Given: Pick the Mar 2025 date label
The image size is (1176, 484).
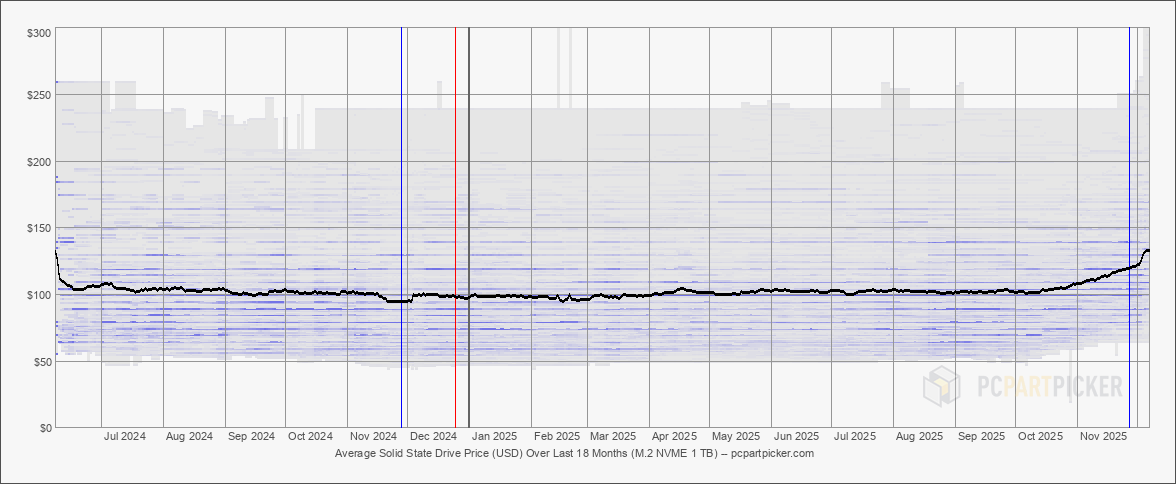Looking at the screenshot, I should click(x=612, y=437).
